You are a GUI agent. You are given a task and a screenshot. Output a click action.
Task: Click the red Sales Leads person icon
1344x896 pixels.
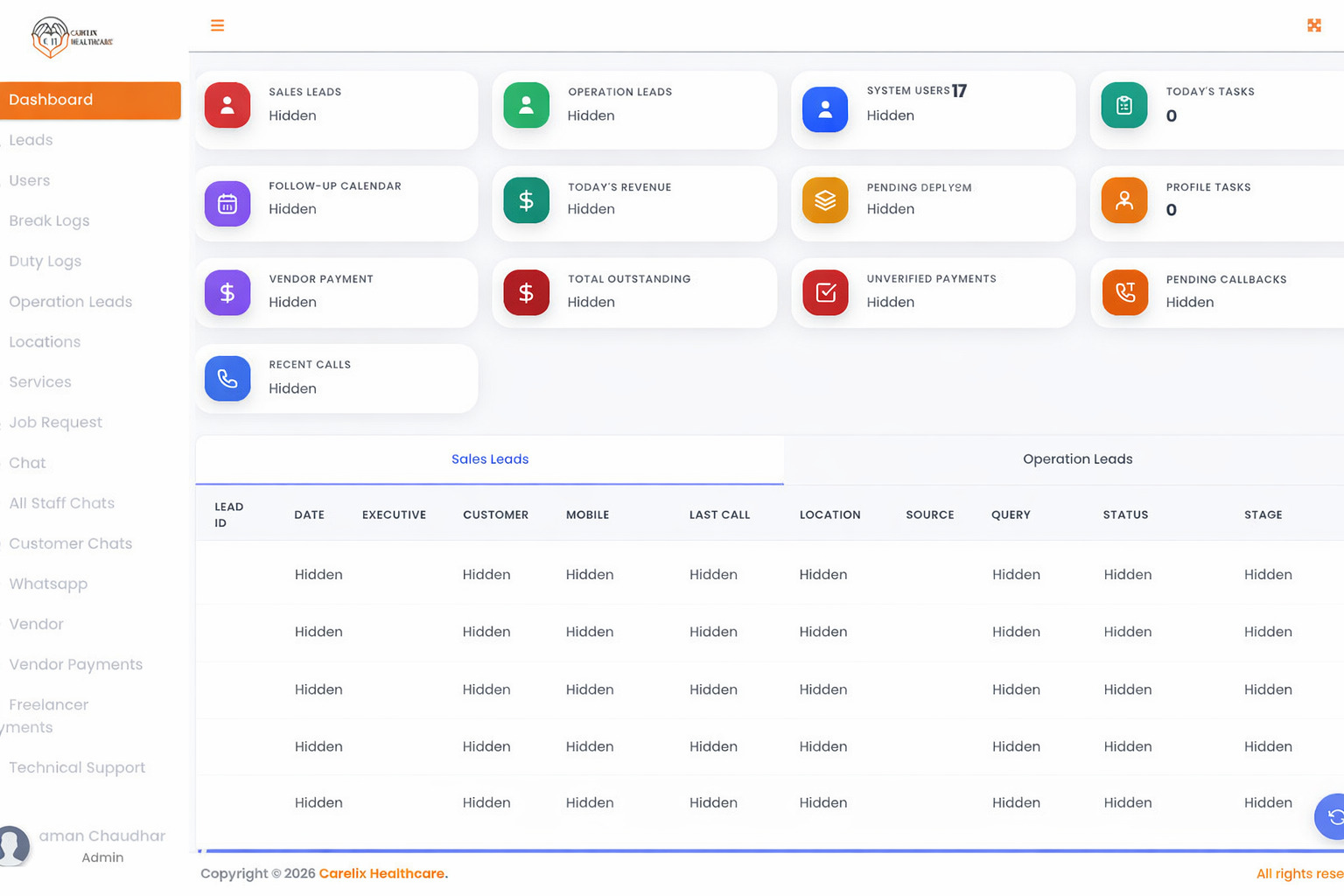227,106
